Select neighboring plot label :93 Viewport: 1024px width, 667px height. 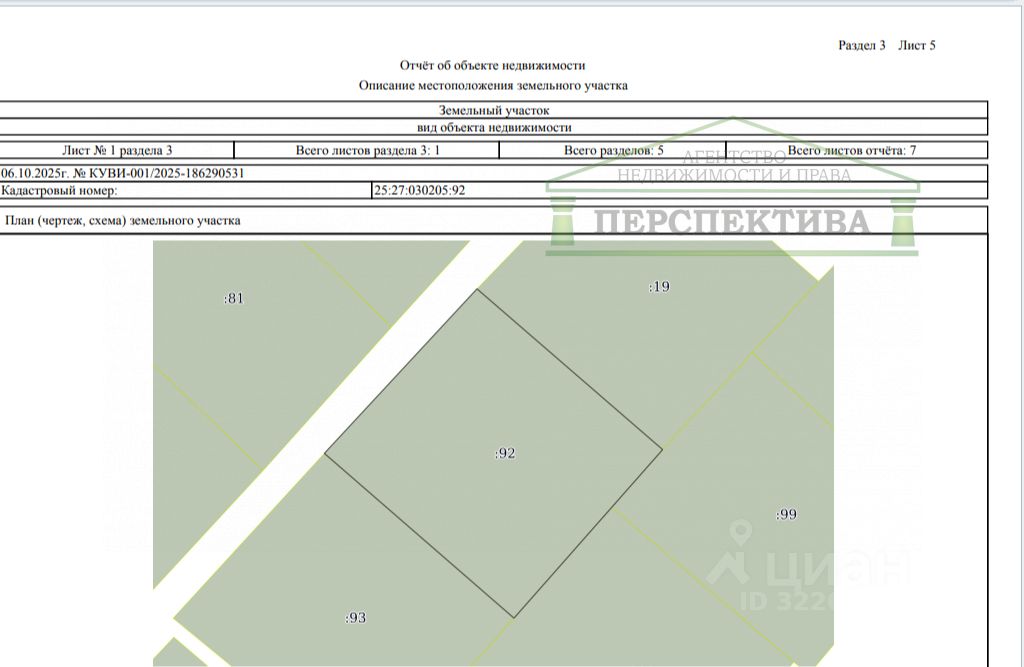coord(355,617)
